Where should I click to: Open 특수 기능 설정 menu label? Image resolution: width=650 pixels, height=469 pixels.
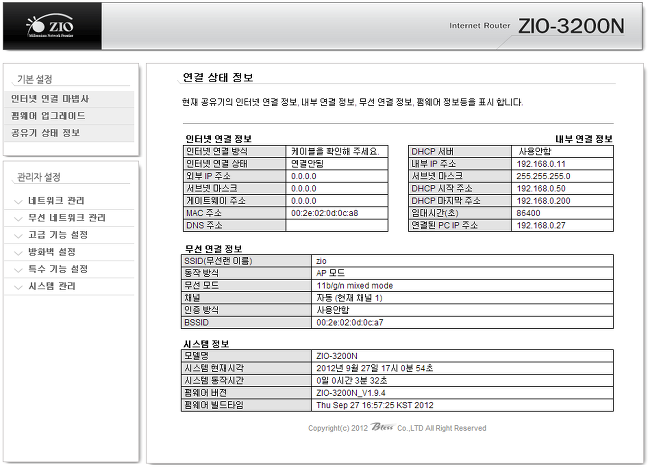coord(58,269)
